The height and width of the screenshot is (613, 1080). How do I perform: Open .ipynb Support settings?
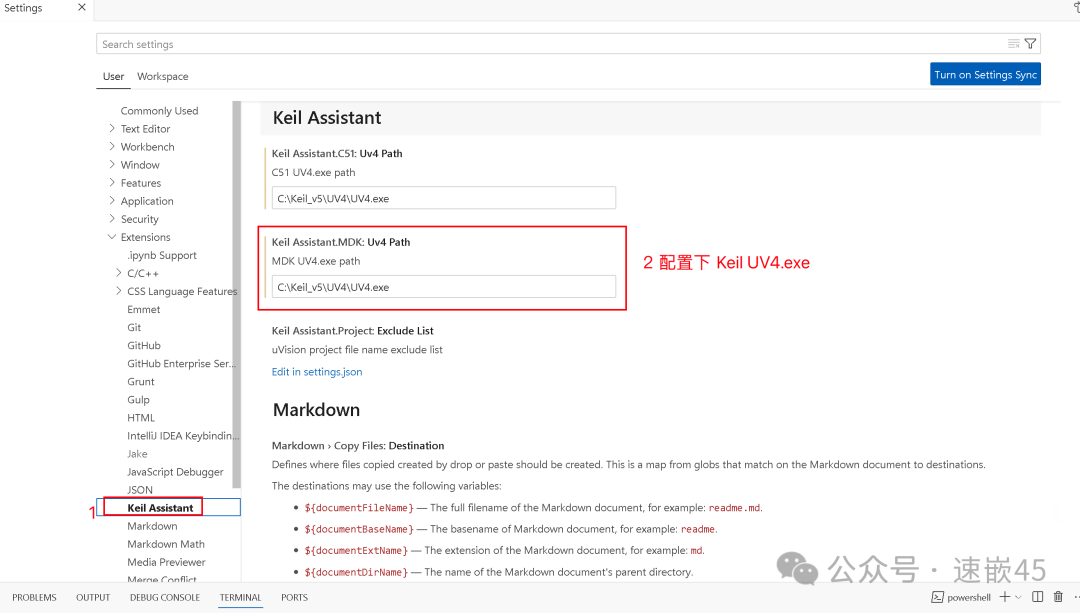[162, 256]
